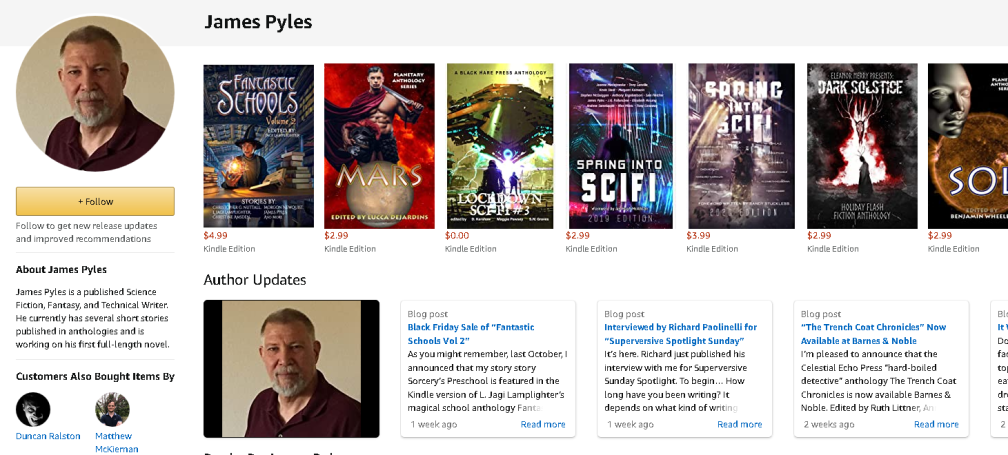Open the Fantastic Schools Volume 2 book cover
The height and width of the screenshot is (455, 1008).
coord(258,146)
